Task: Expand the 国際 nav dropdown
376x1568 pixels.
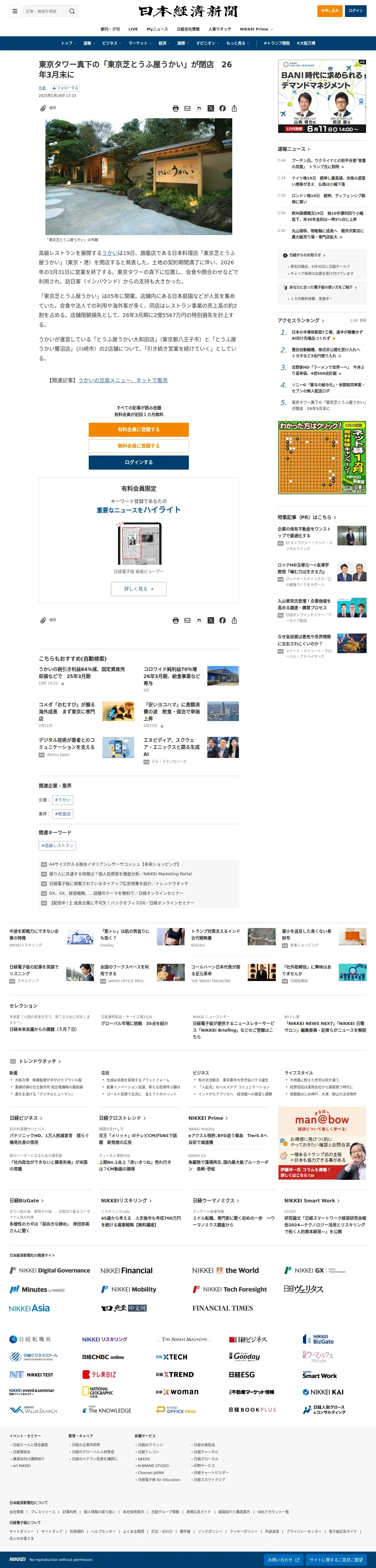Action: (183, 43)
